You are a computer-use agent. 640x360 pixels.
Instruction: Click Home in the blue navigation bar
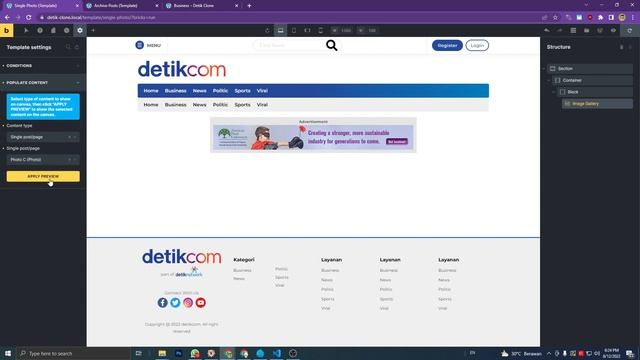tap(151, 91)
